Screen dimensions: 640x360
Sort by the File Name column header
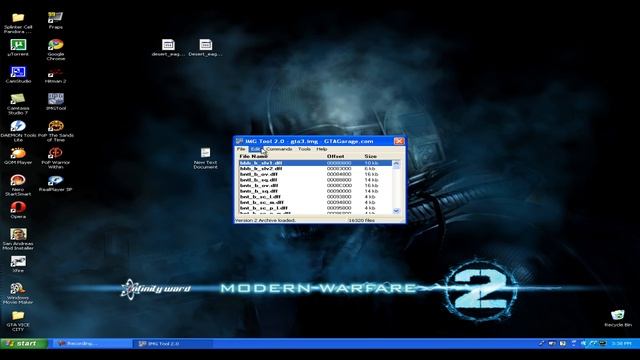(253, 156)
